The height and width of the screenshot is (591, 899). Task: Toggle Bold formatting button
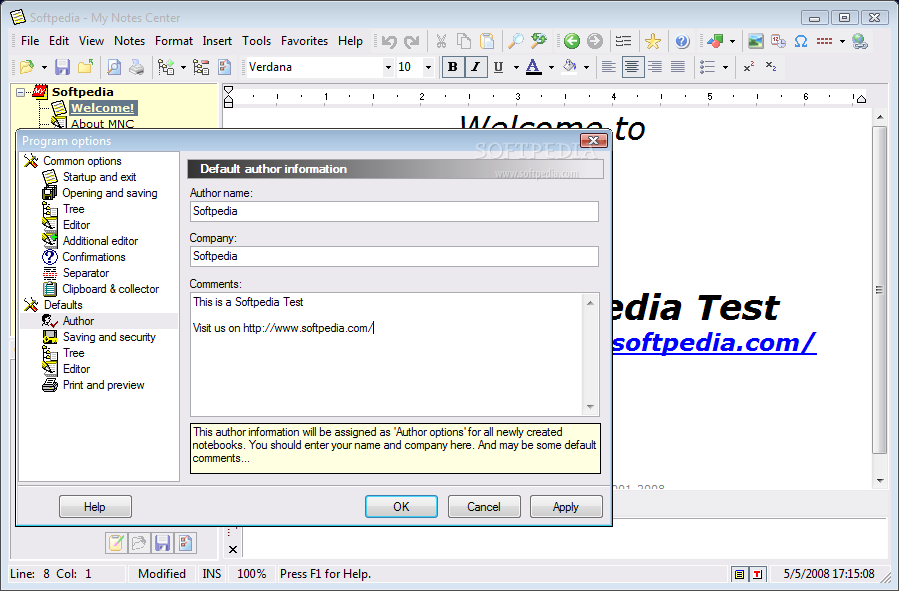pyautogui.click(x=452, y=67)
